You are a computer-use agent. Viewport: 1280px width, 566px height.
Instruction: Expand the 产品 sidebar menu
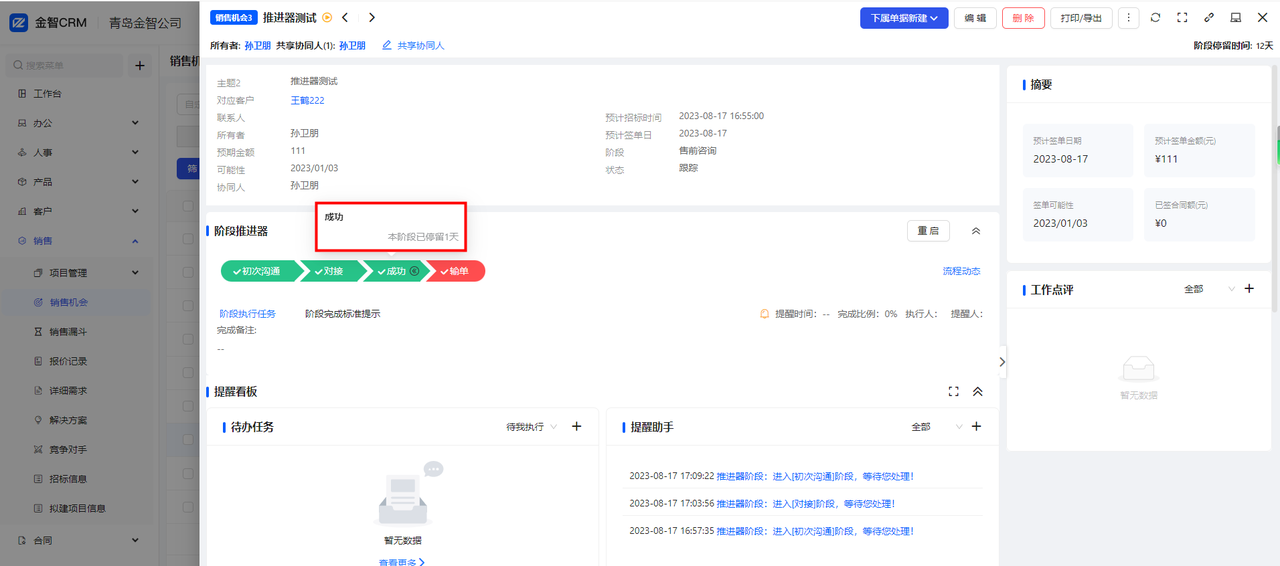(135, 182)
